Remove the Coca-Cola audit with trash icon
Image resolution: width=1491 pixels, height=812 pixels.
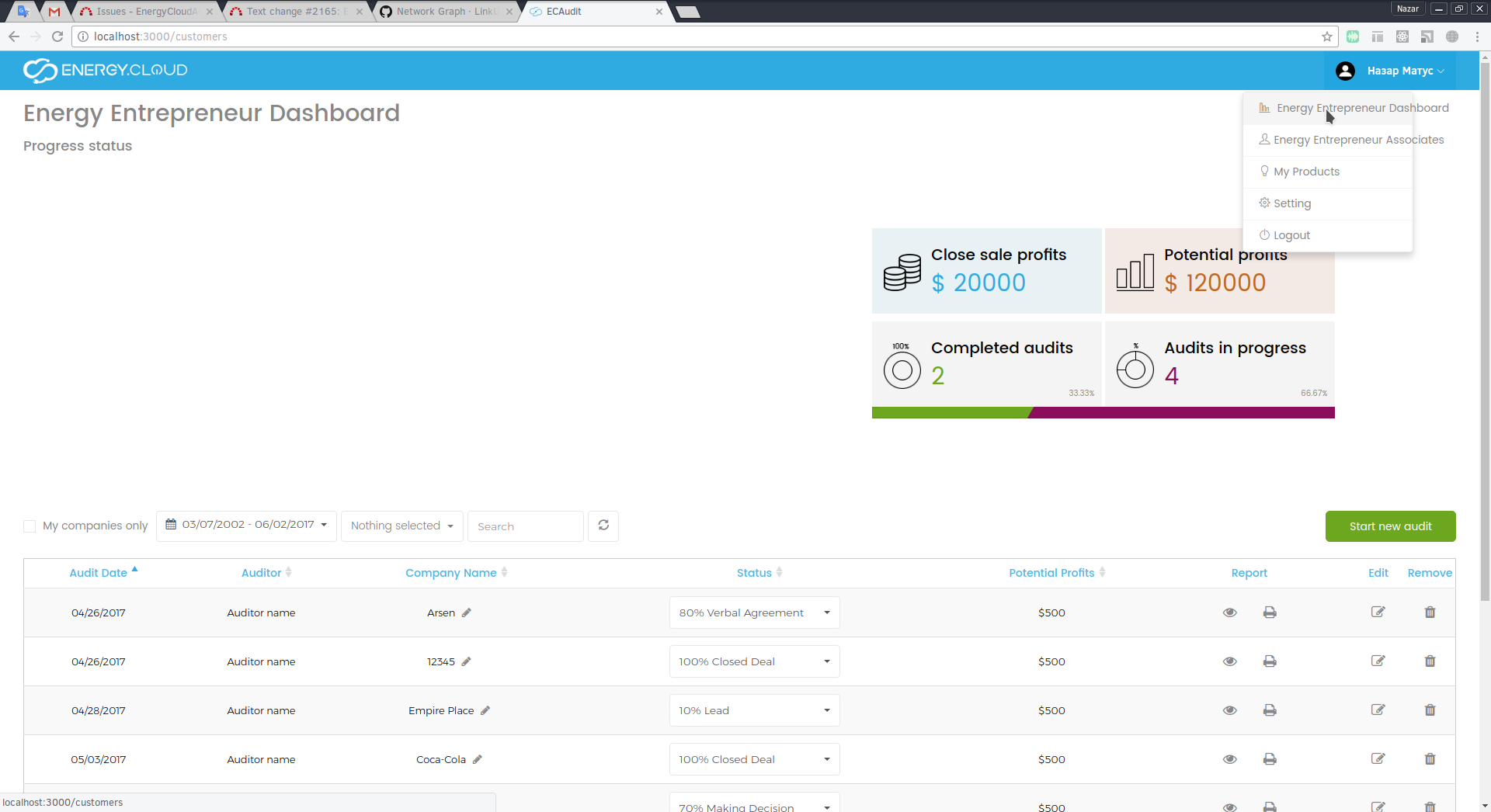[x=1430, y=758]
